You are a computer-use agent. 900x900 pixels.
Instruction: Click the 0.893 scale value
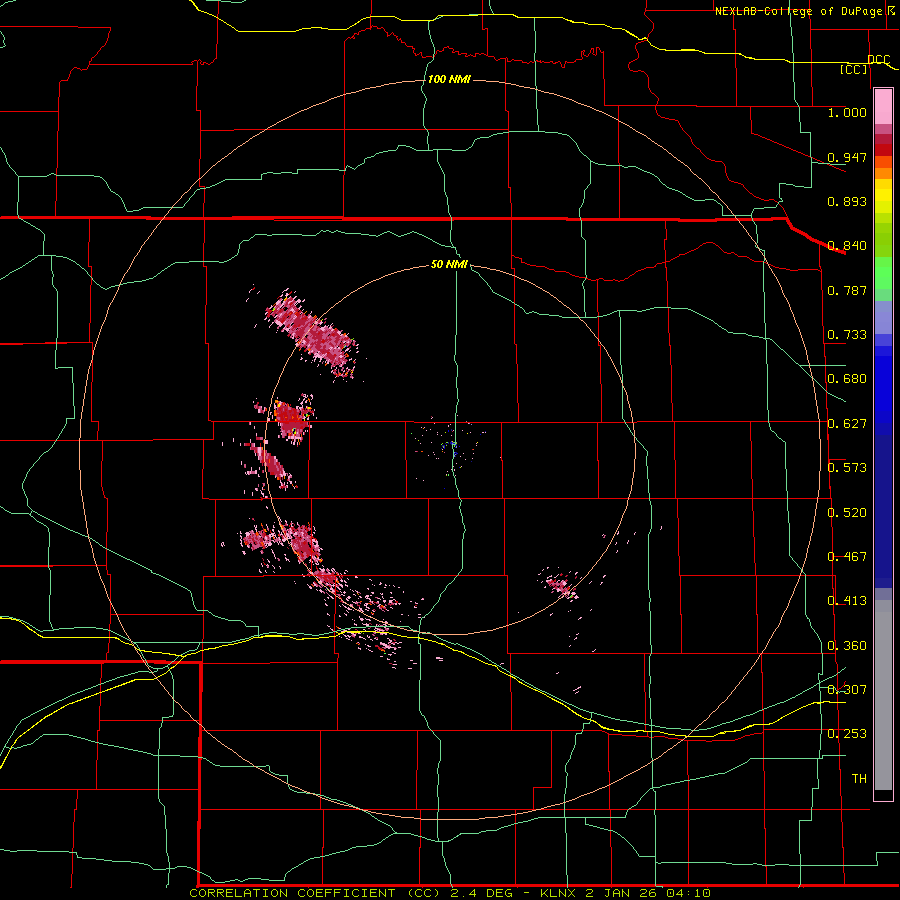[847, 201]
